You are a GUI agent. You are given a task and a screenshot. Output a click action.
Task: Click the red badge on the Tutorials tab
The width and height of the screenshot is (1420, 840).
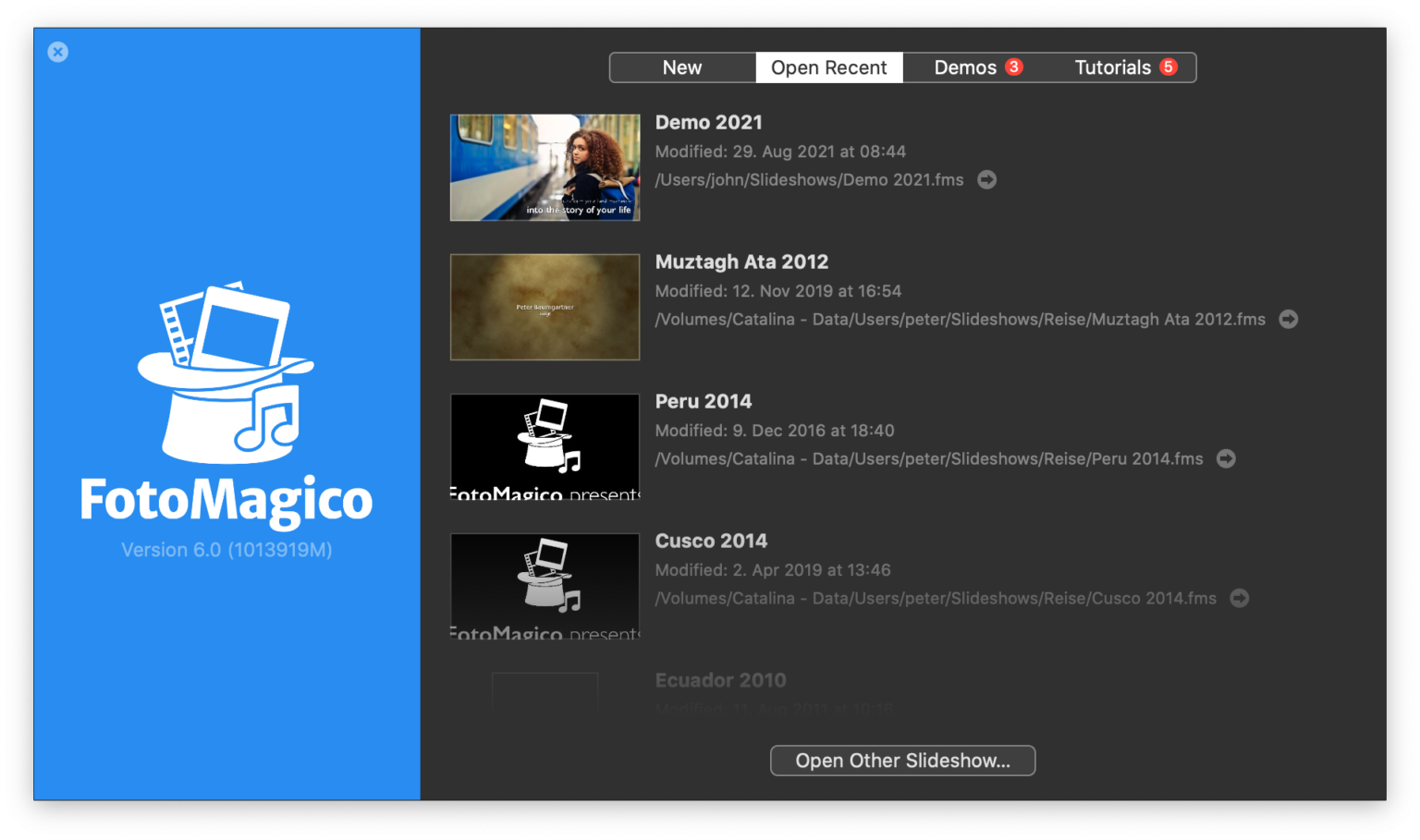(1169, 67)
